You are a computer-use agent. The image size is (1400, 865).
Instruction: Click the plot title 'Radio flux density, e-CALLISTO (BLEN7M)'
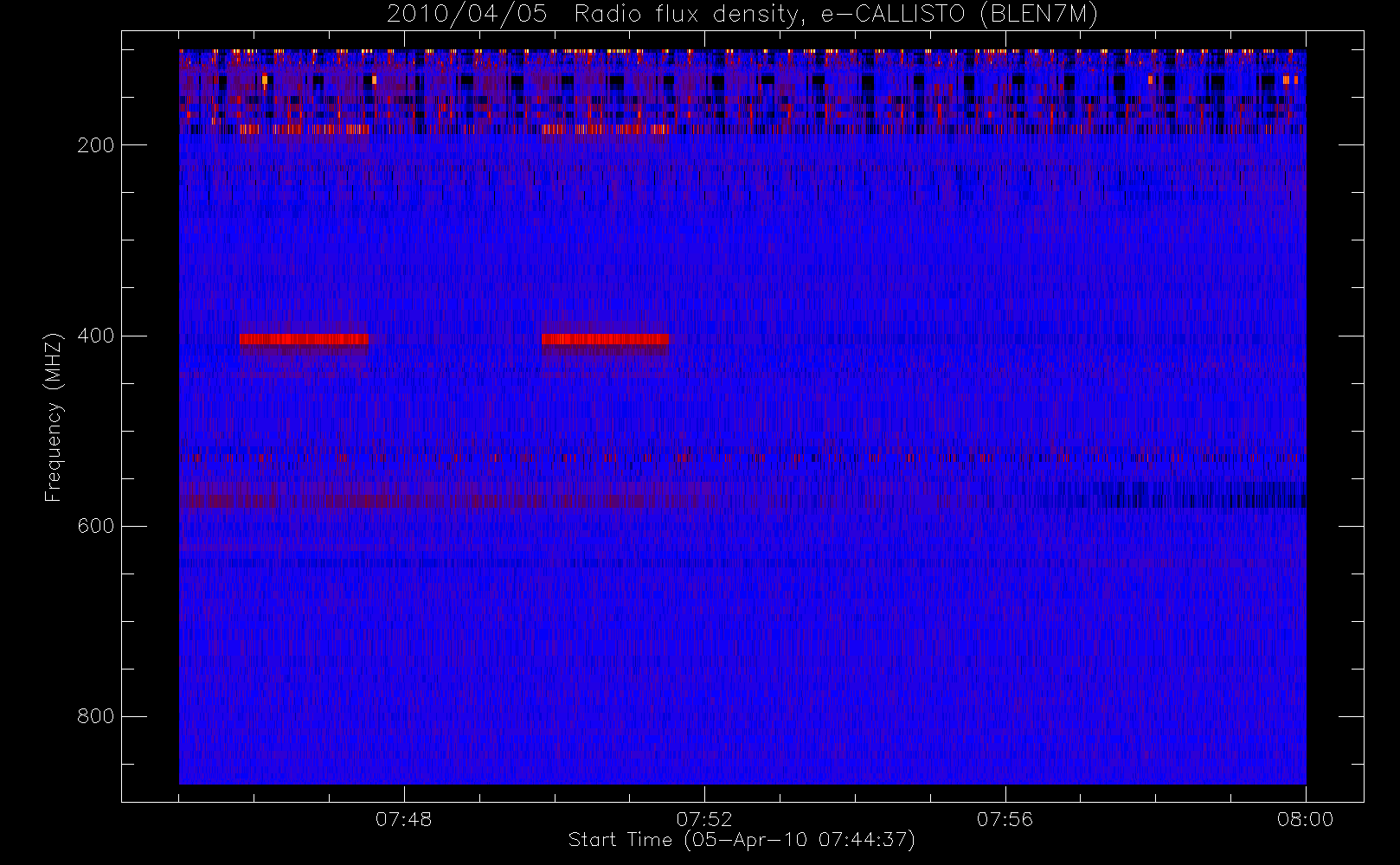coord(836,15)
